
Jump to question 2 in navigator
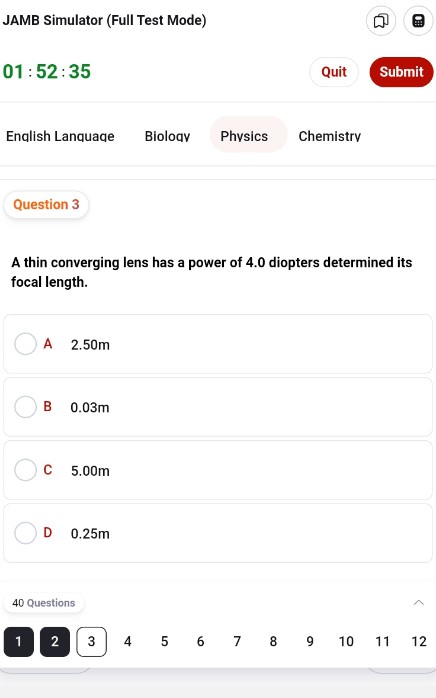tap(55, 641)
